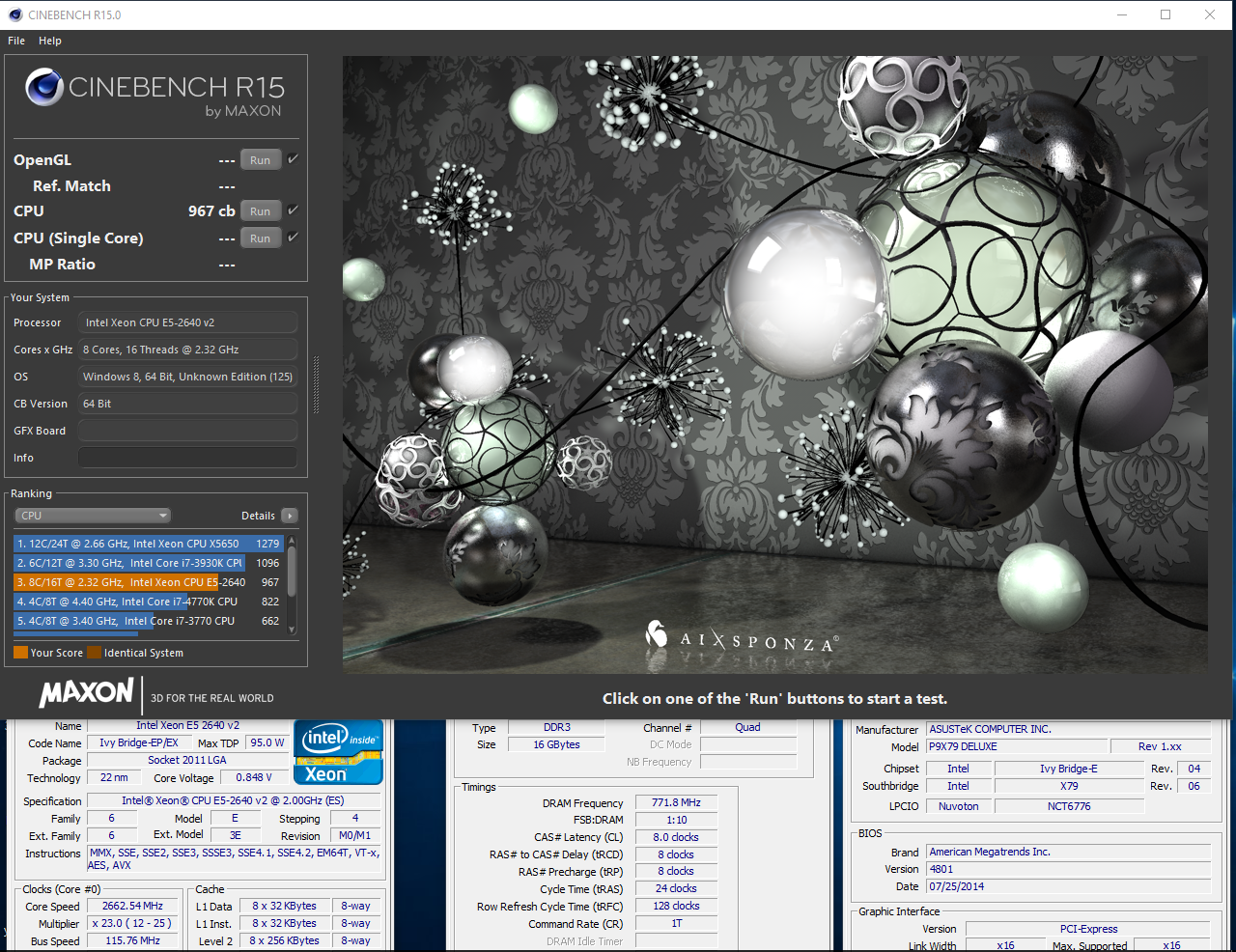Open the File menu
This screenshot has height=952, width=1236.
tap(16, 41)
